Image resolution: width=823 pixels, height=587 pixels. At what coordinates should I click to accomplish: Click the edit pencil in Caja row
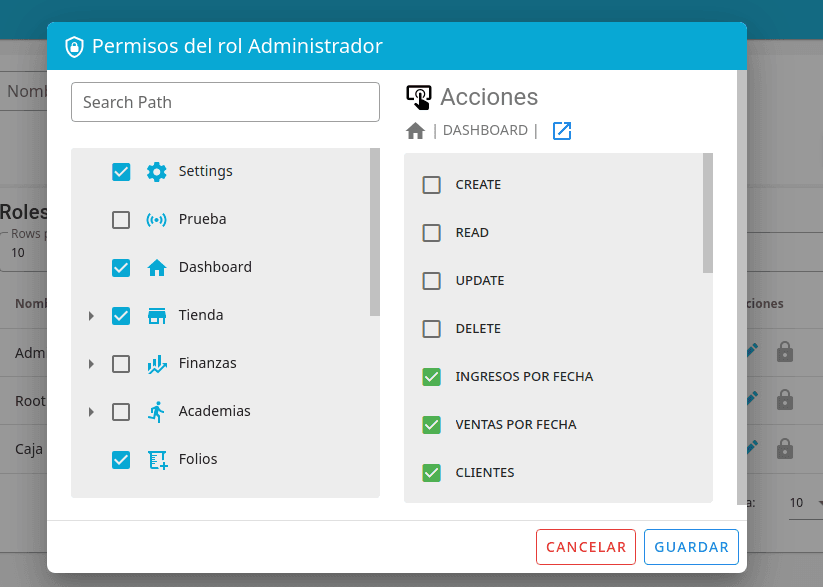click(x=753, y=446)
